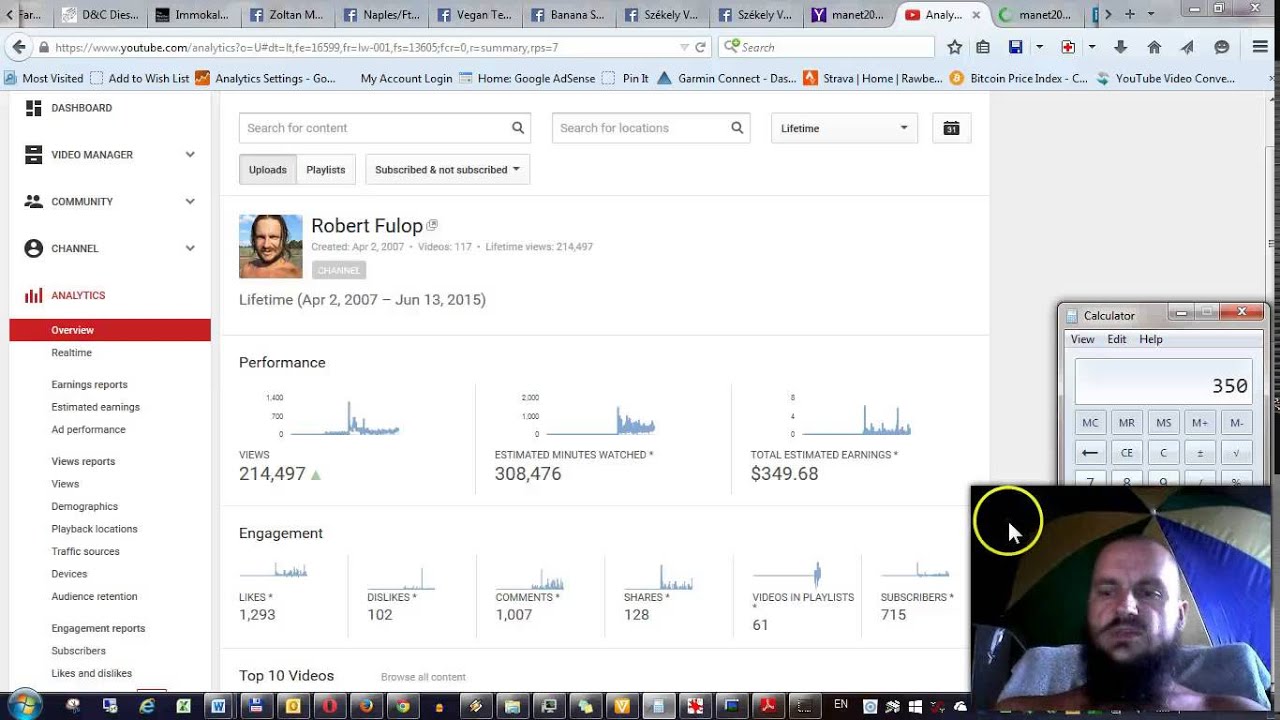
Task: Select the Uploads toggle button
Action: point(267,170)
